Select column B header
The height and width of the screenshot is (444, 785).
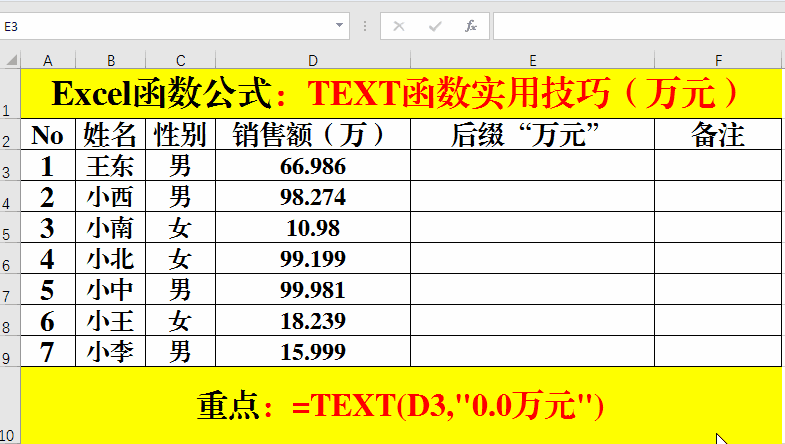[x=111, y=60]
